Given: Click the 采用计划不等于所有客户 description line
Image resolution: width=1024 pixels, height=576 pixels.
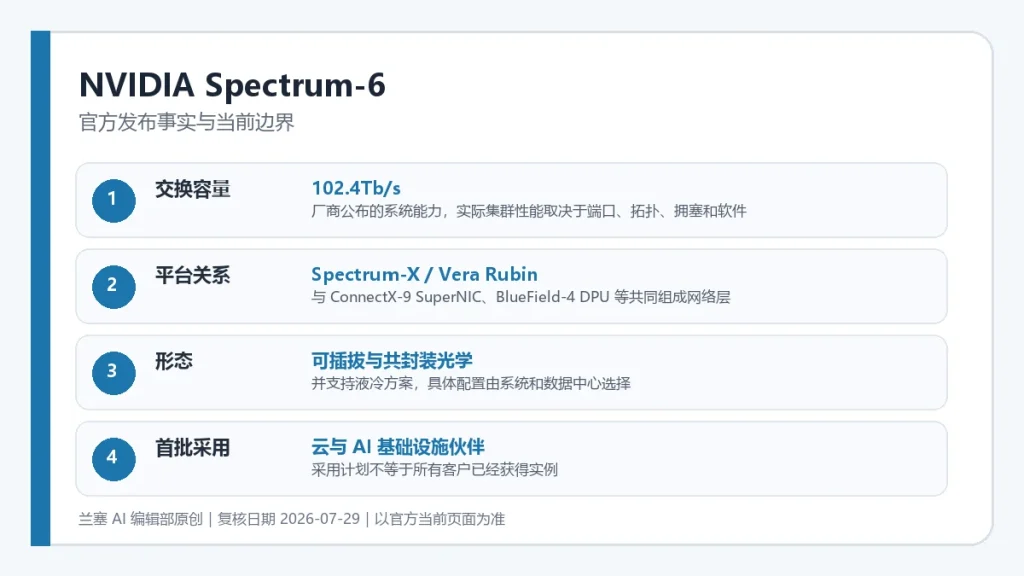Looking at the screenshot, I should click(x=434, y=470).
